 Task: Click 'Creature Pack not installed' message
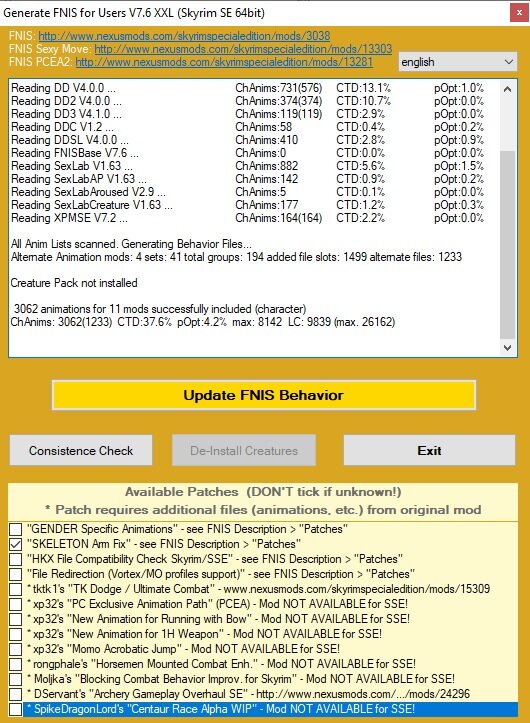click(x=74, y=283)
